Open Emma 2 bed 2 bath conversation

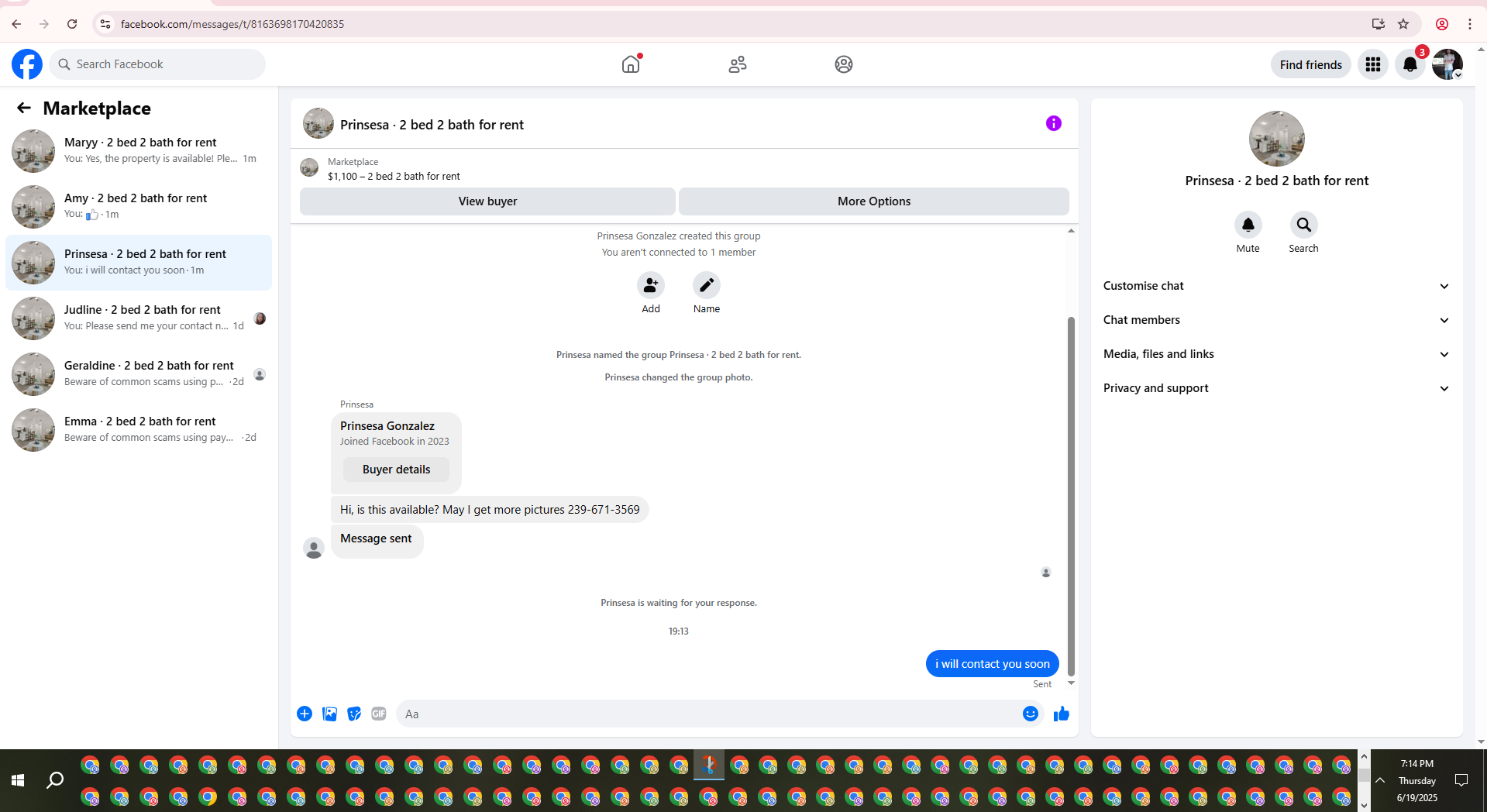tap(139, 429)
